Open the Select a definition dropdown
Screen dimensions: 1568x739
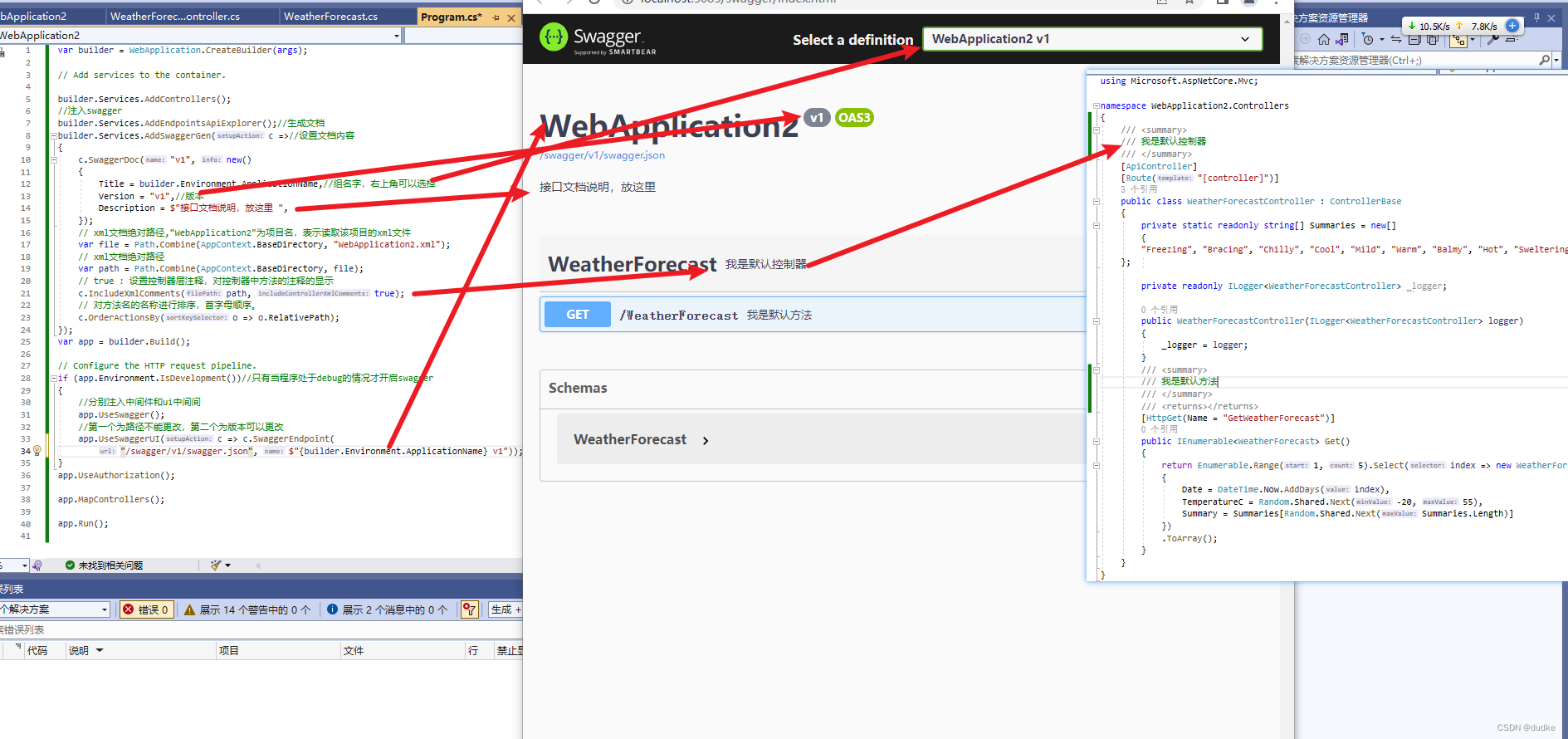[1092, 39]
